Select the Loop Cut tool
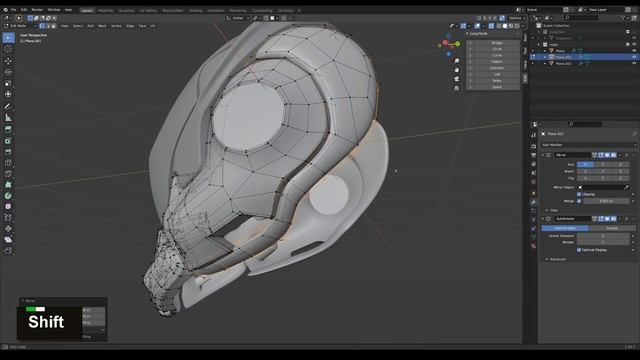640x360 pixels. click(8, 163)
